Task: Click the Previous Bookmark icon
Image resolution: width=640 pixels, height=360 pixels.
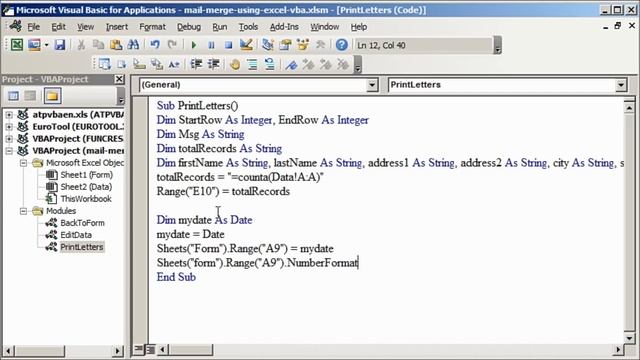Action: [325, 64]
